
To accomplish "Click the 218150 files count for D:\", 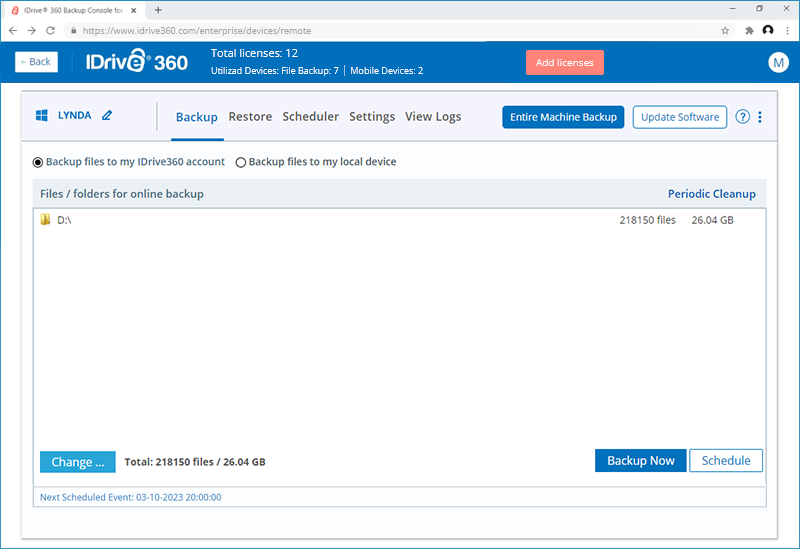I will pyautogui.click(x=647, y=220).
